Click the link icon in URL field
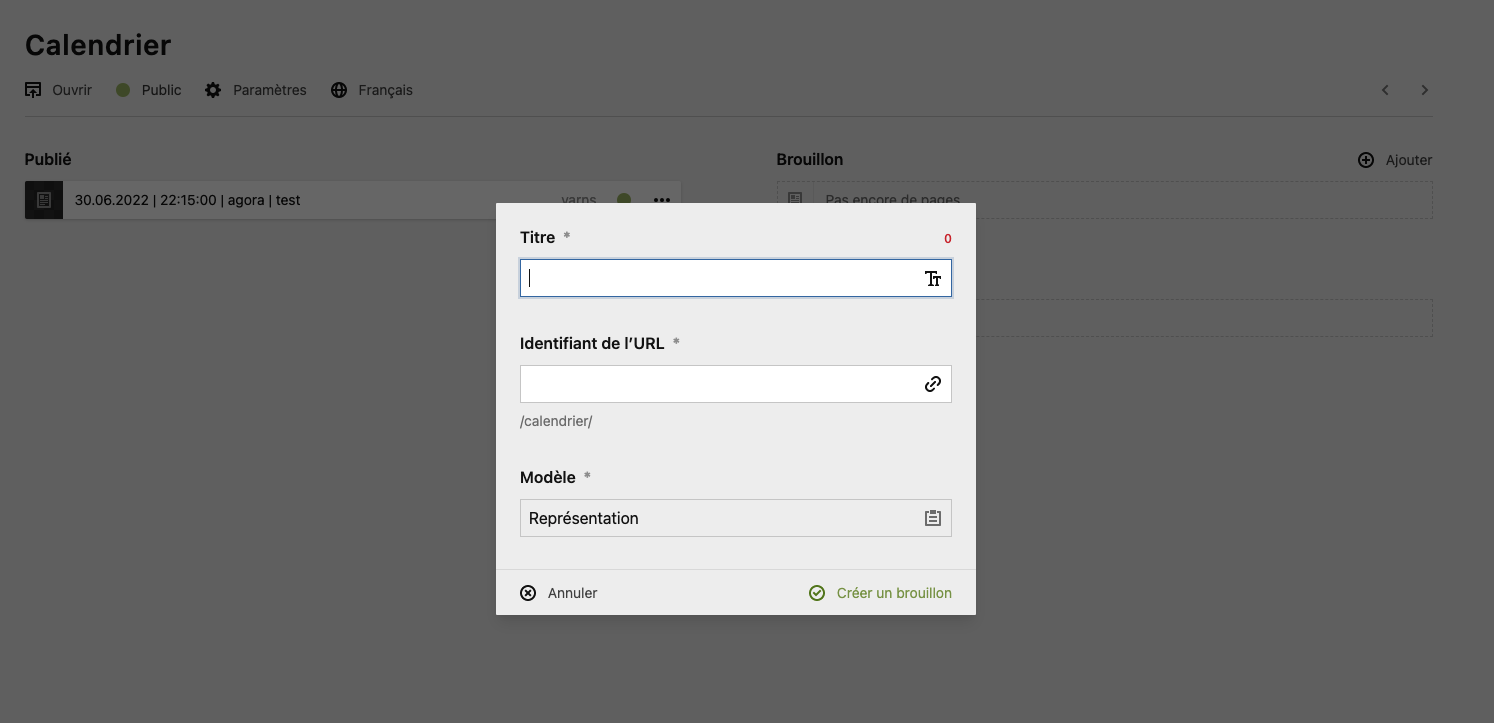 pyautogui.click(x=933, y=384)
